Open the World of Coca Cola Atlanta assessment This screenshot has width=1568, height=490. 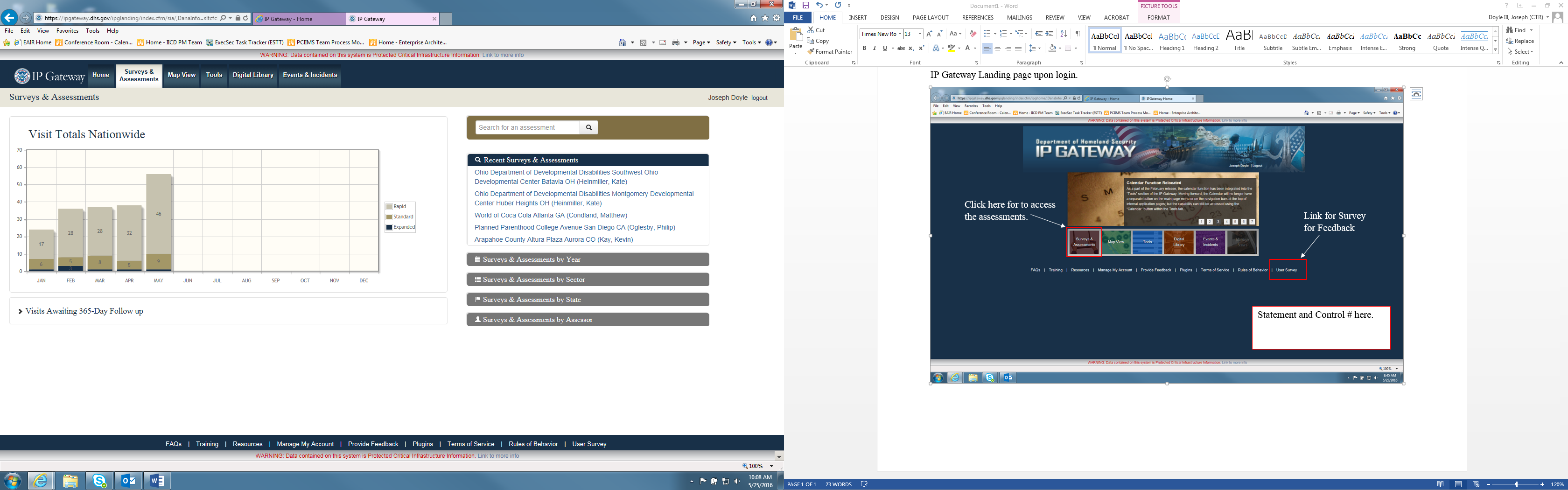550,216
